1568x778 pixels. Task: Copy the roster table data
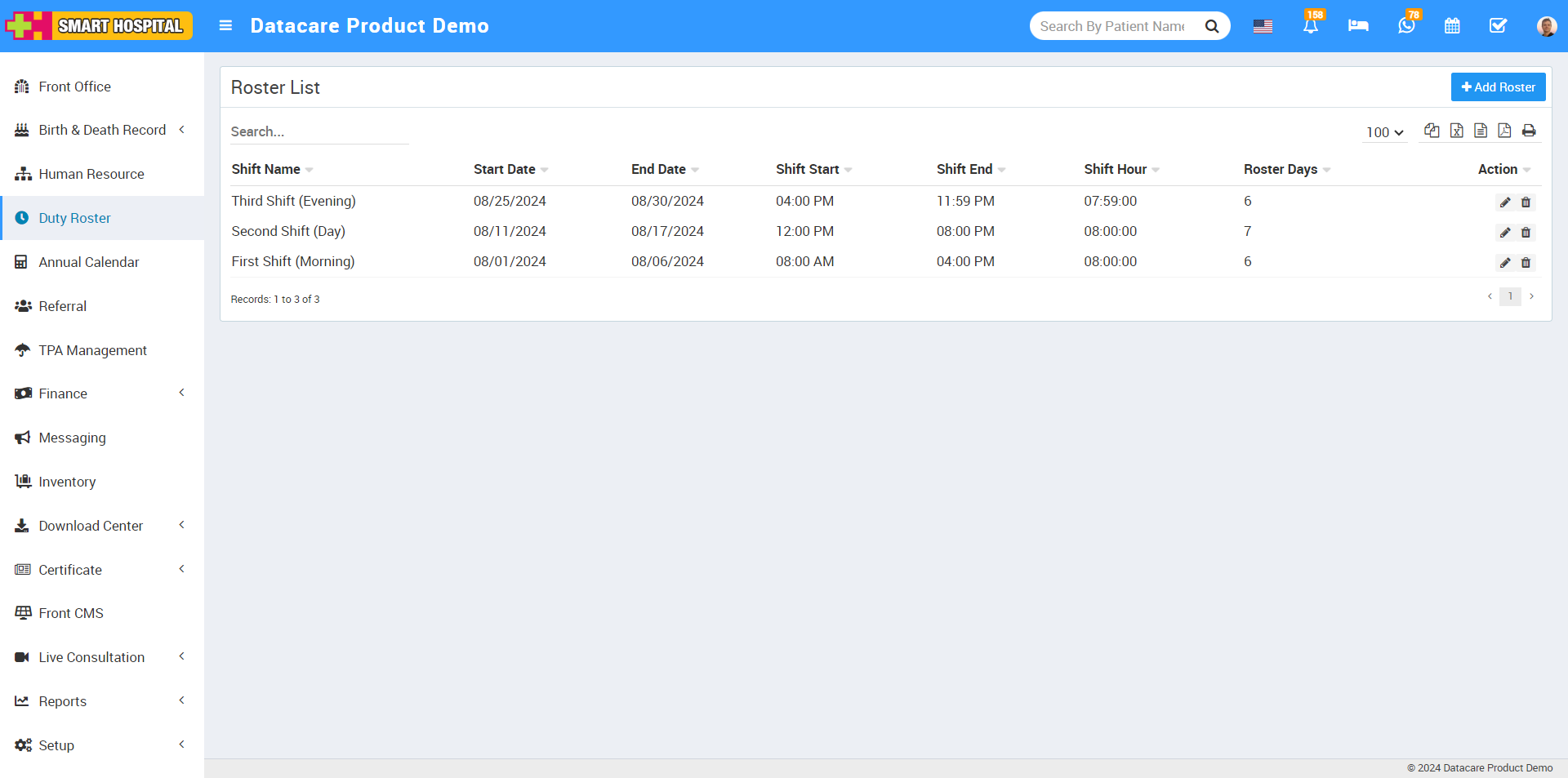coord(1432,131)
